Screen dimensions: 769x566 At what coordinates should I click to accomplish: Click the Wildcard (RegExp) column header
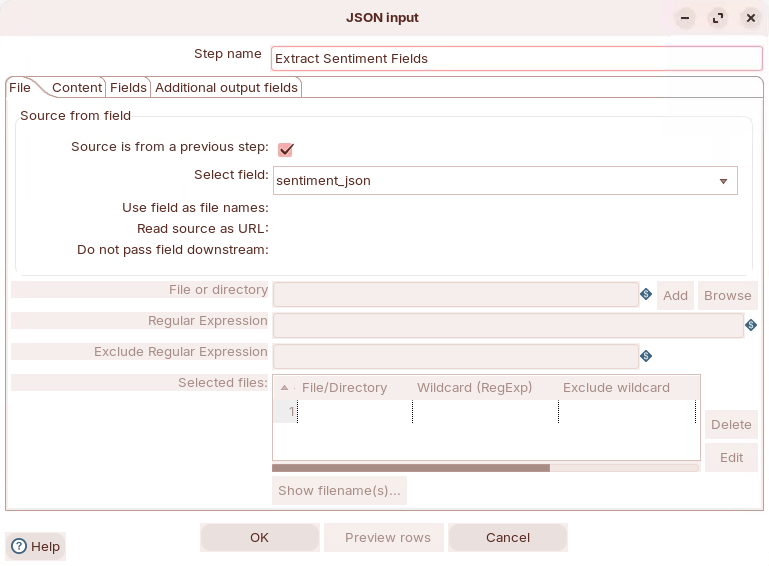pyautogui.click(x=474, y=388)
